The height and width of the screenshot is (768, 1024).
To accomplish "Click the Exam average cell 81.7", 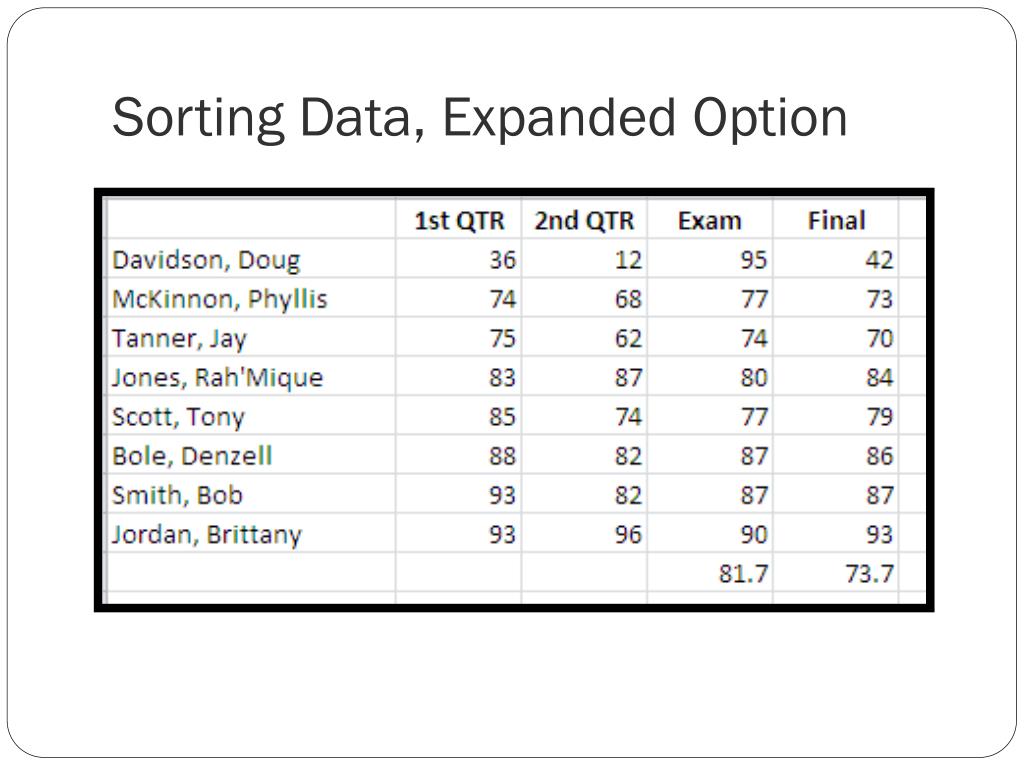I will 710,573.
